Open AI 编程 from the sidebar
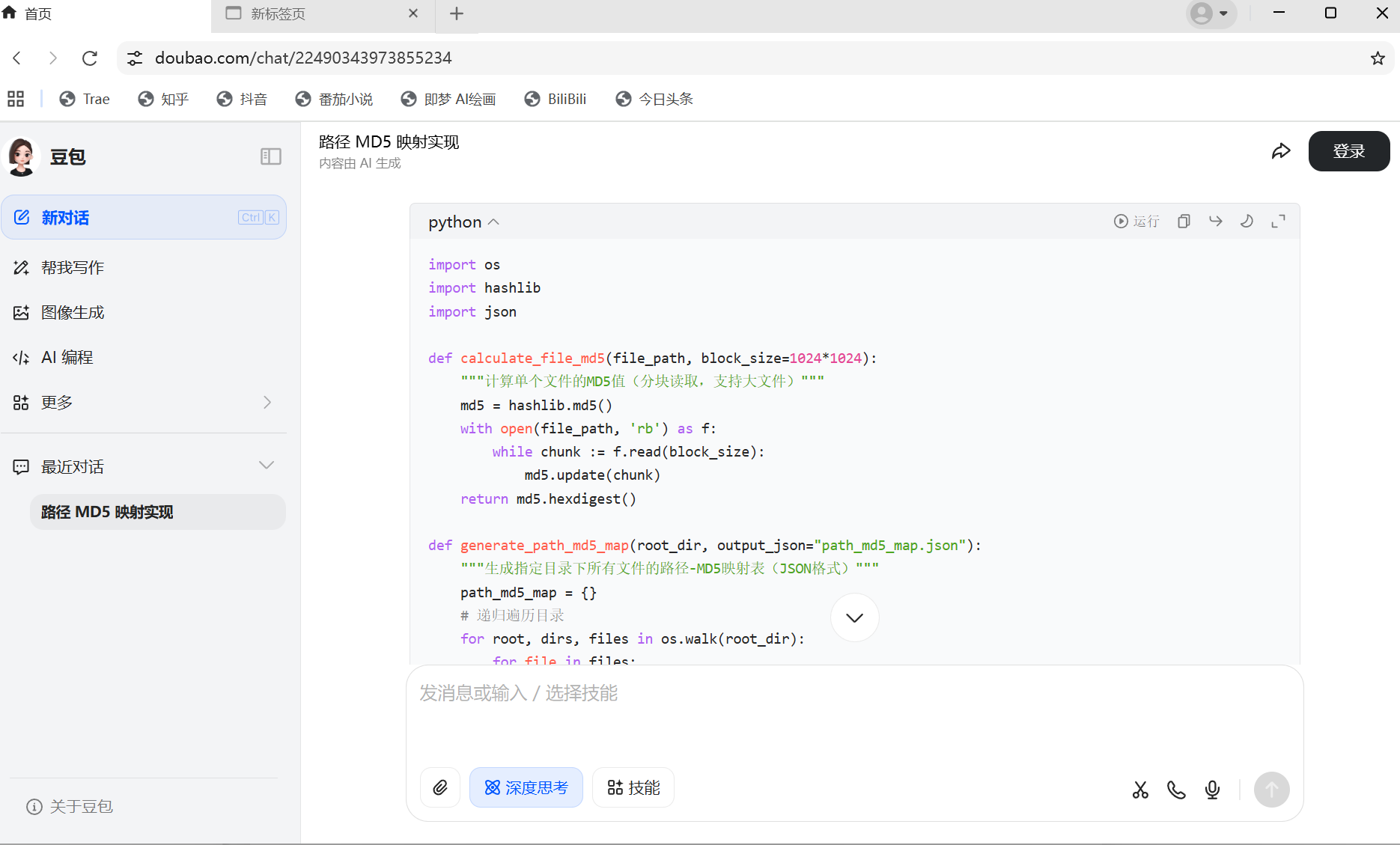This screenshot has height=845, width=1400. pyautogui.click(x=67, y=358)
